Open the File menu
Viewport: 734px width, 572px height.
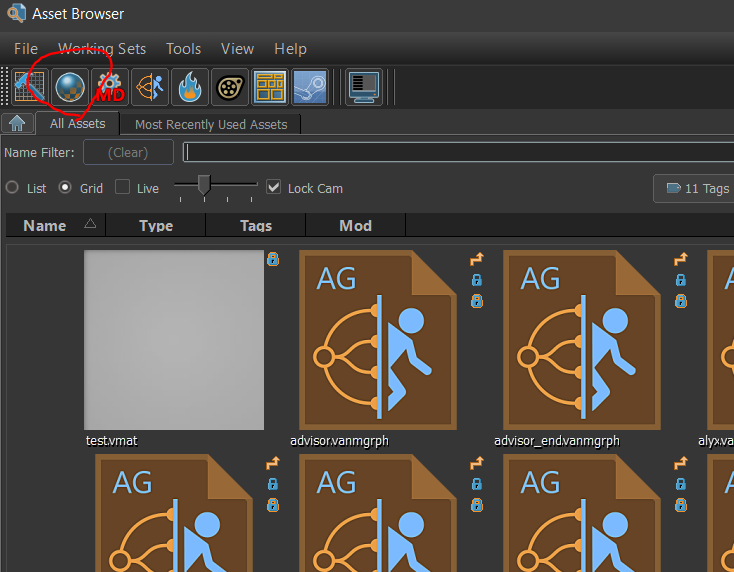point(26,49)
